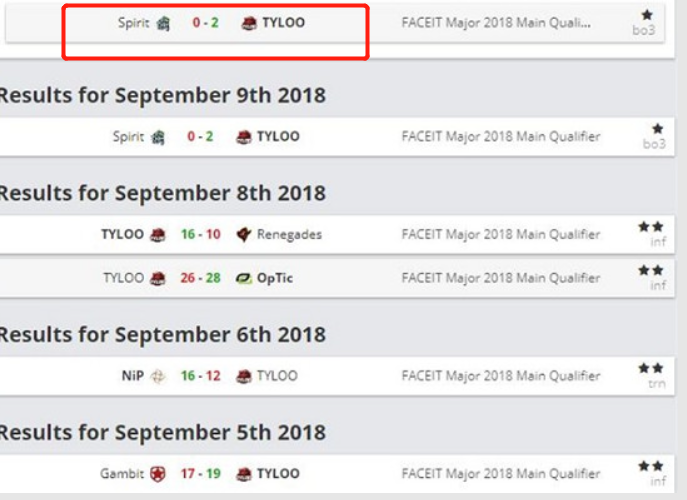687x500 pixels.
Task: Click the Spirit logo under September 9th results
Action: [x=158, y=137]
